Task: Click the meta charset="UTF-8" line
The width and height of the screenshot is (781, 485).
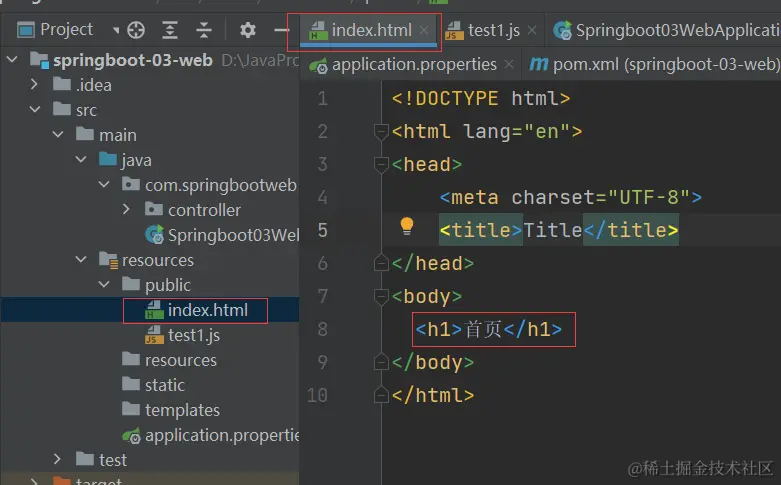Action: pos(571,198)
